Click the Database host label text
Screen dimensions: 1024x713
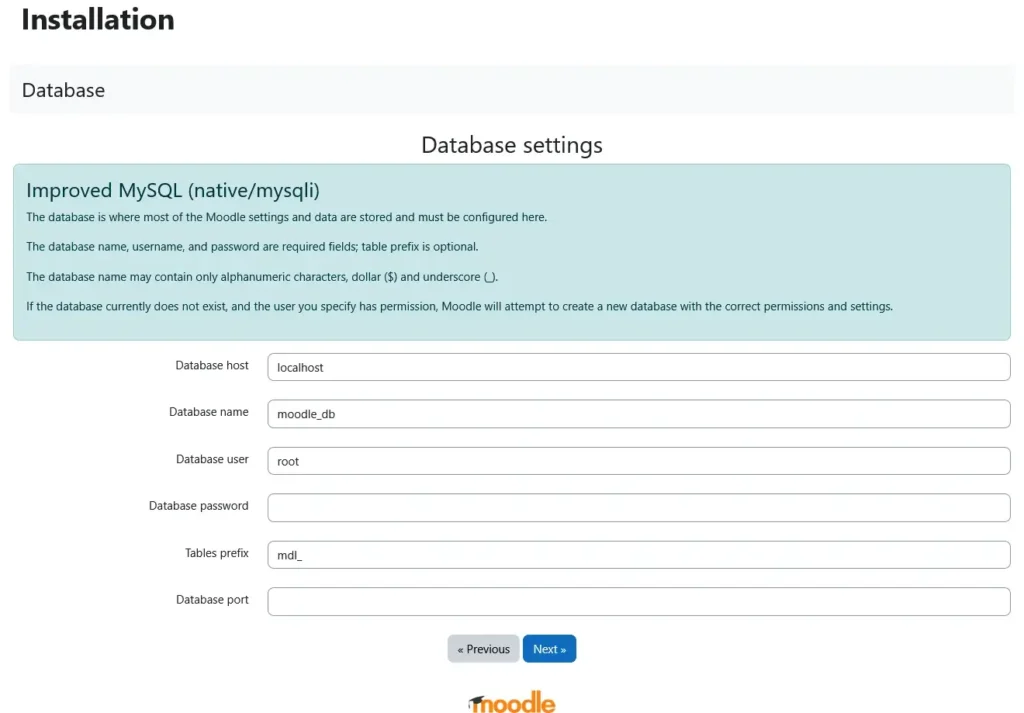pyautogui.click(x=211, y=365)
